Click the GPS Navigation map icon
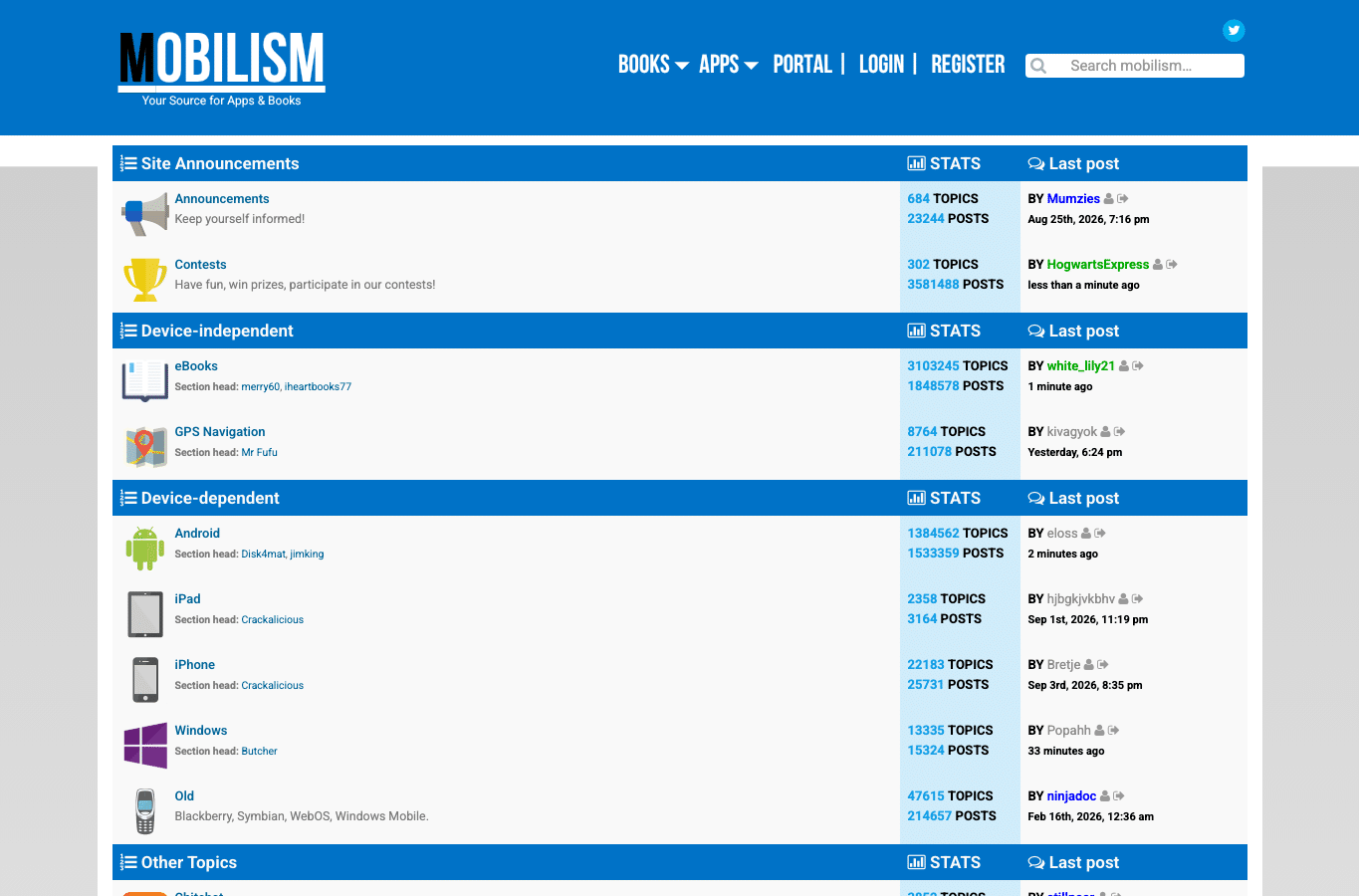The height and width of the screenshot is (896, 1359). pos(145,446)
